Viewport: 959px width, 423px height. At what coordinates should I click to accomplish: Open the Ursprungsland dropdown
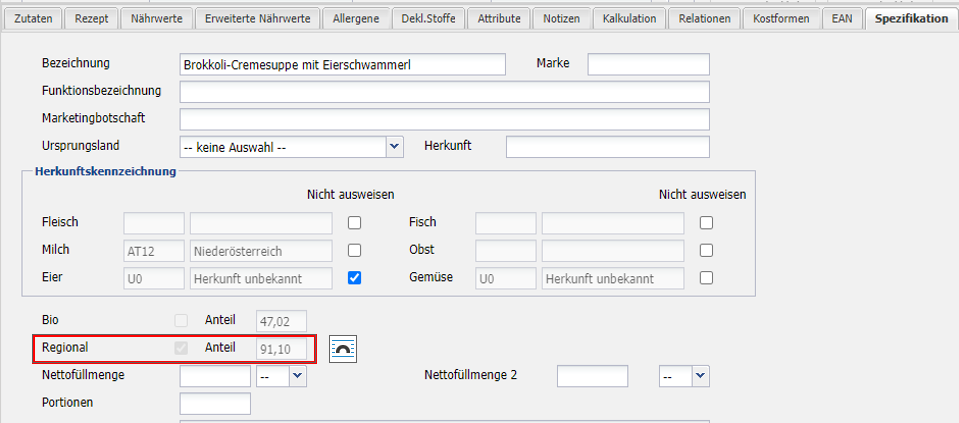click(394, 147)
